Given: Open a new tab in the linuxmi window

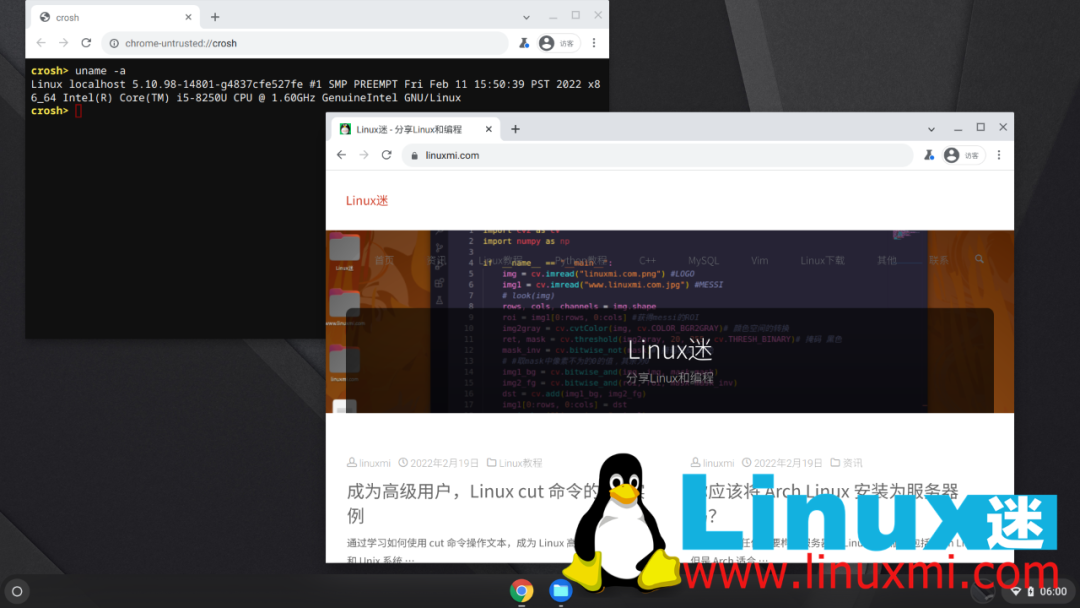Looking at the screenshot, I should pos(515,129).
